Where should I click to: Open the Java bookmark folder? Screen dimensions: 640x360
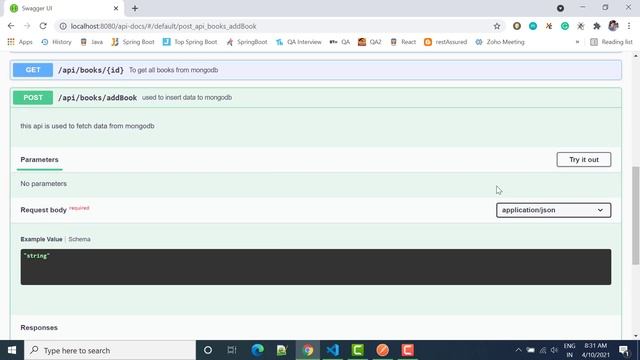point(91,42)
